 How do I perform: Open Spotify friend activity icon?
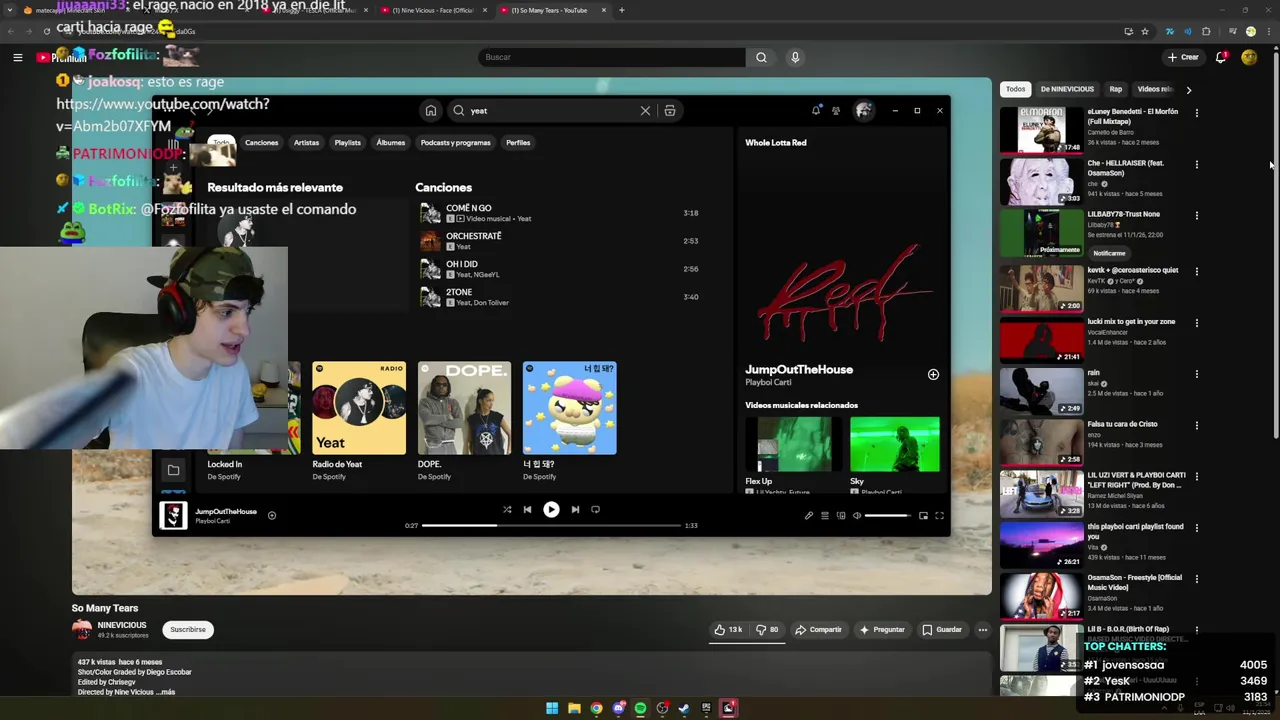pos(836,110)
